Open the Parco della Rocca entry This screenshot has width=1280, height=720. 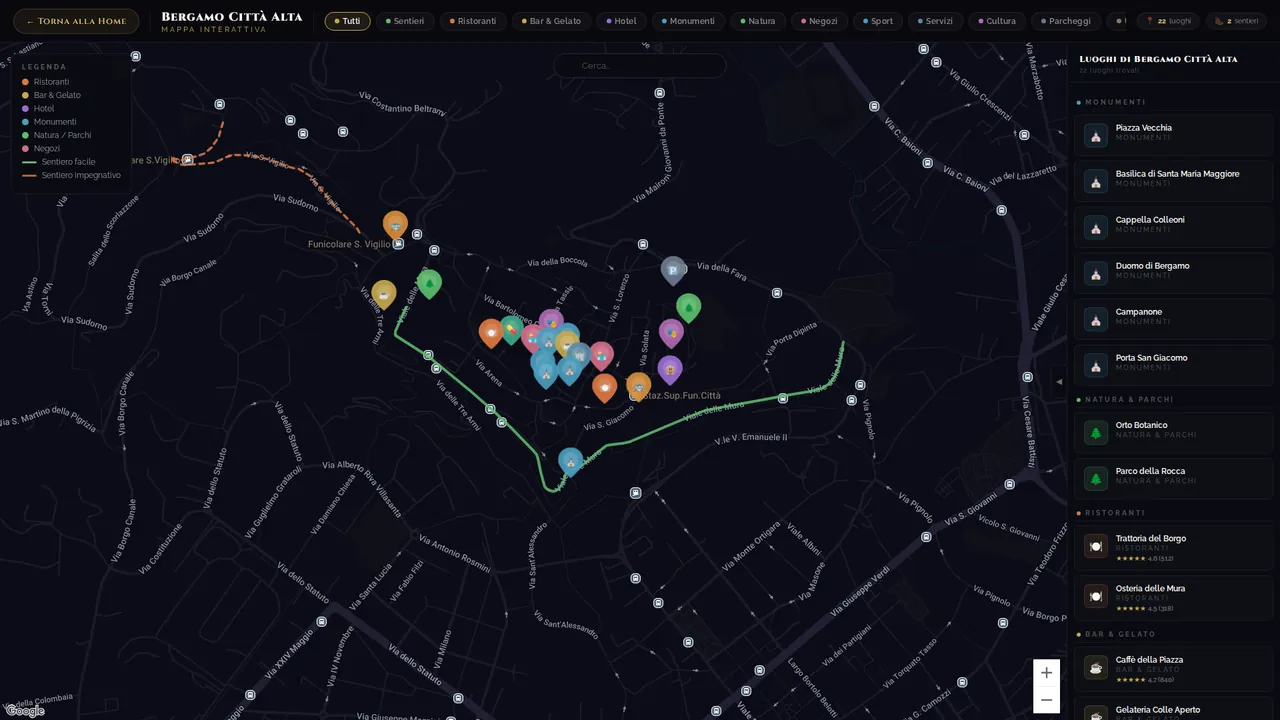coord(1174,479)
